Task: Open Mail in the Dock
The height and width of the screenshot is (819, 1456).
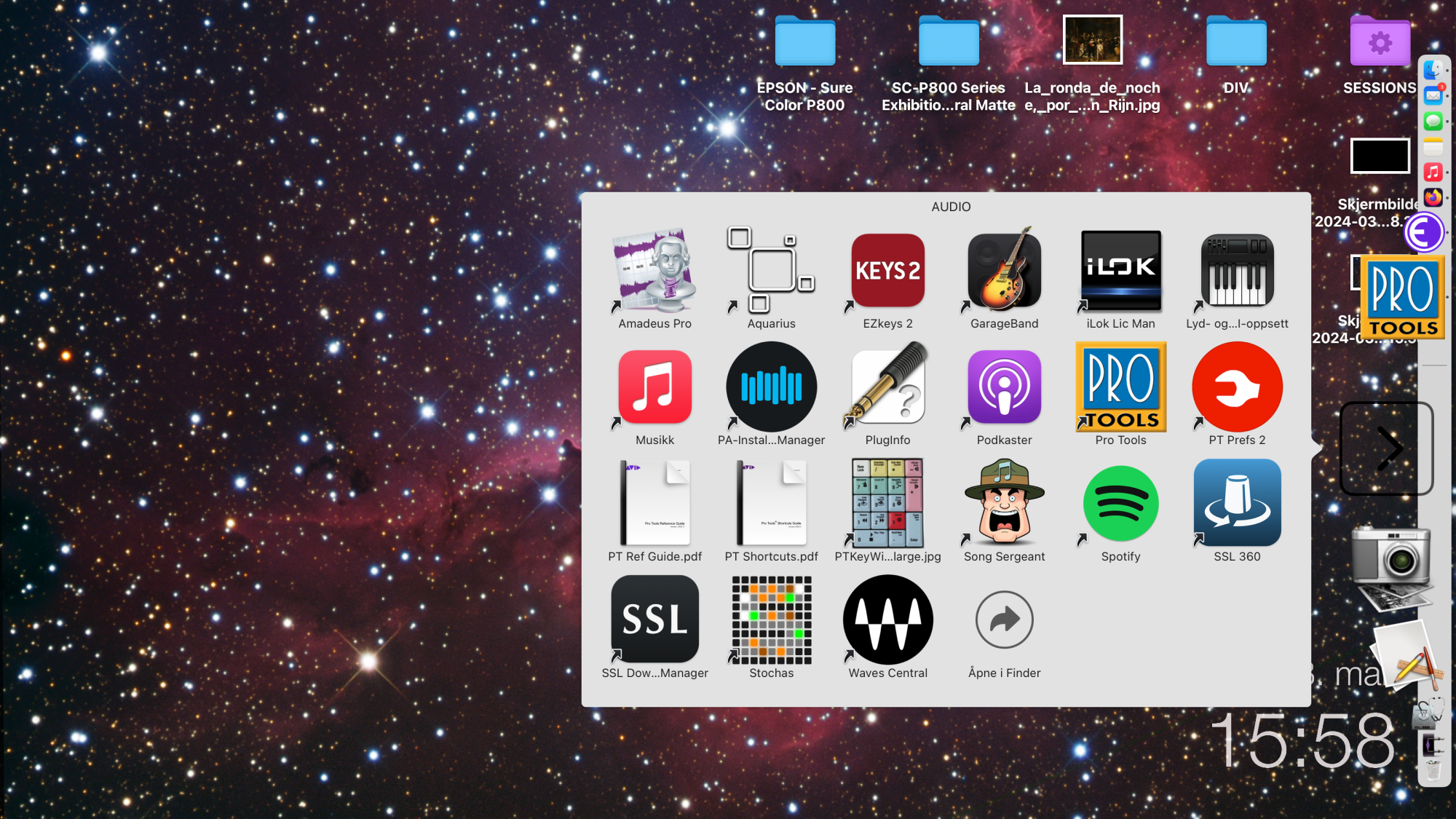Action: pos(1433,95)
